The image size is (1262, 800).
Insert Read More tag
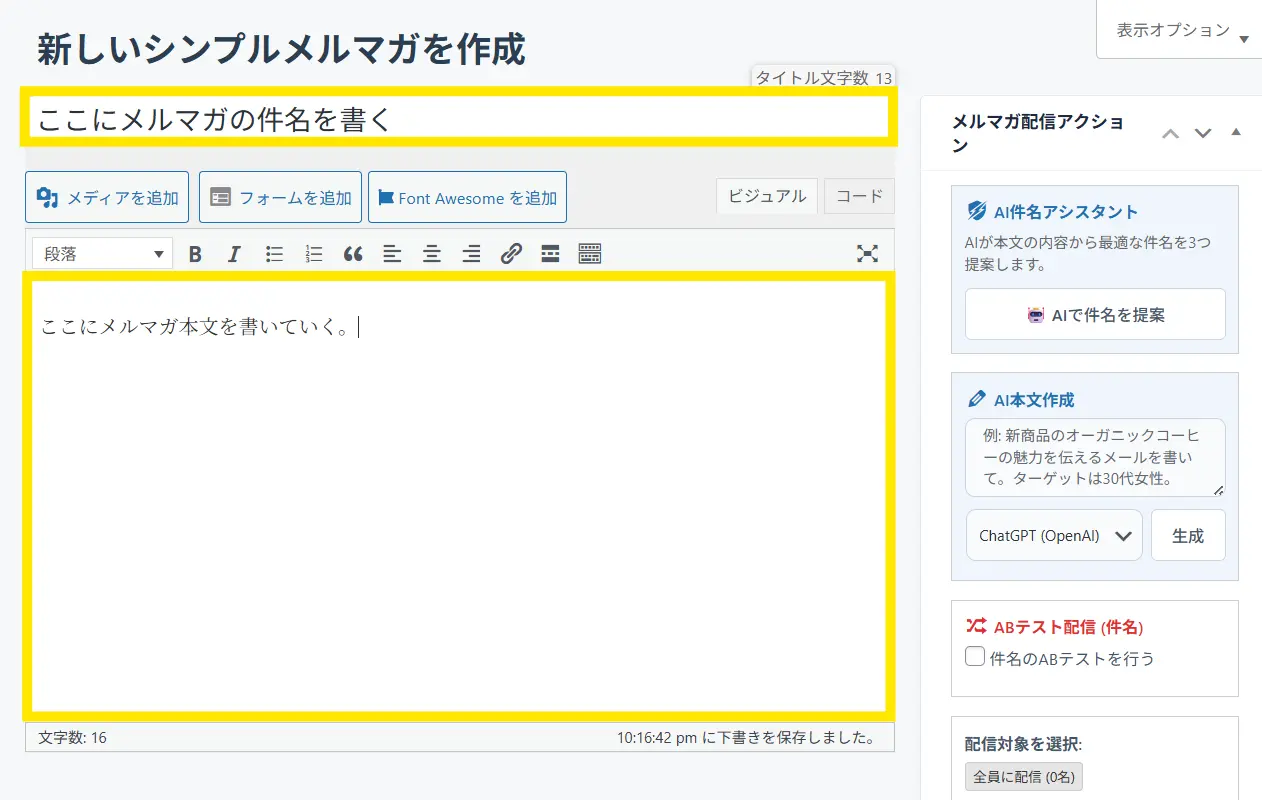pos(550,254)
